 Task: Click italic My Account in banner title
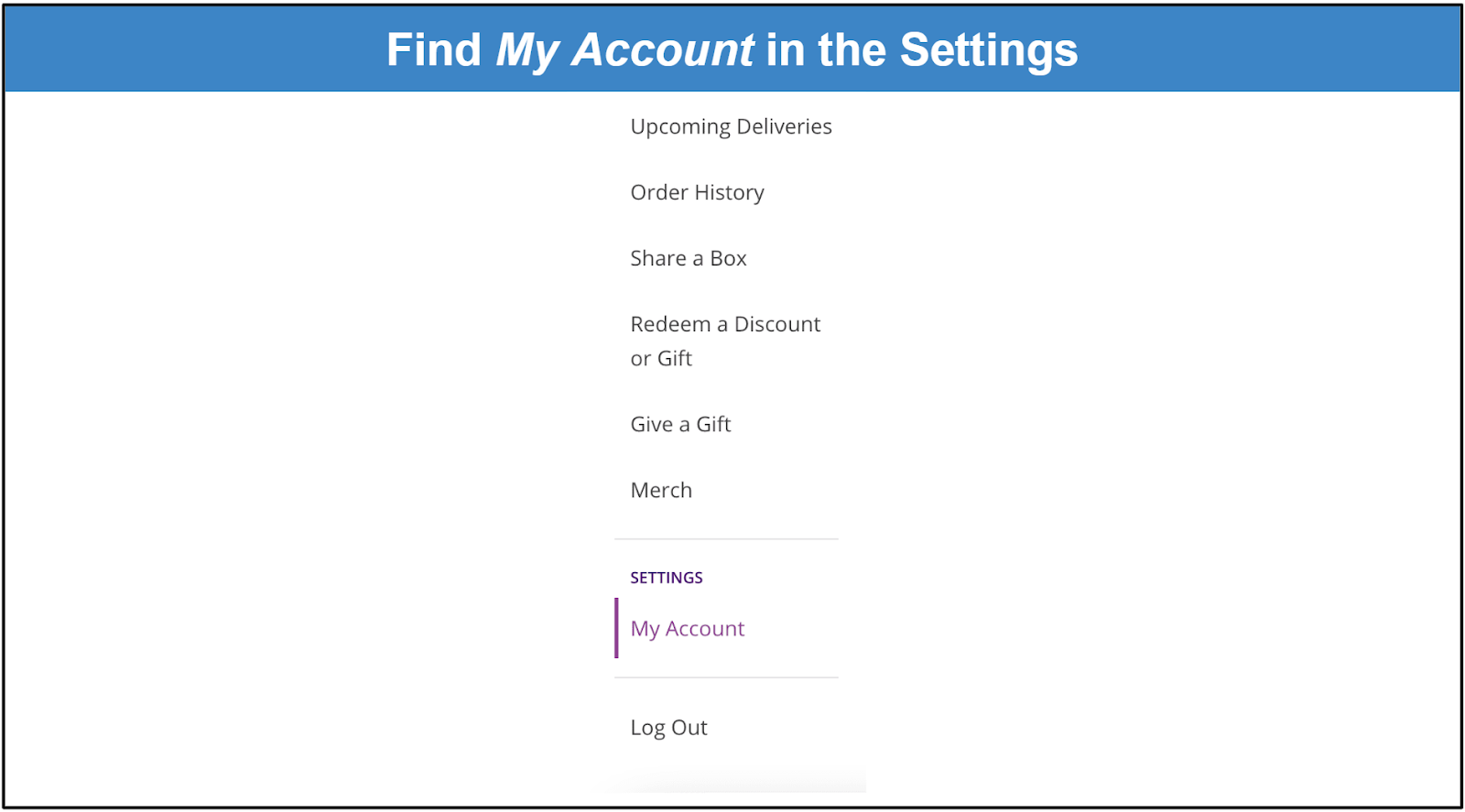click(x=624, y=50)
